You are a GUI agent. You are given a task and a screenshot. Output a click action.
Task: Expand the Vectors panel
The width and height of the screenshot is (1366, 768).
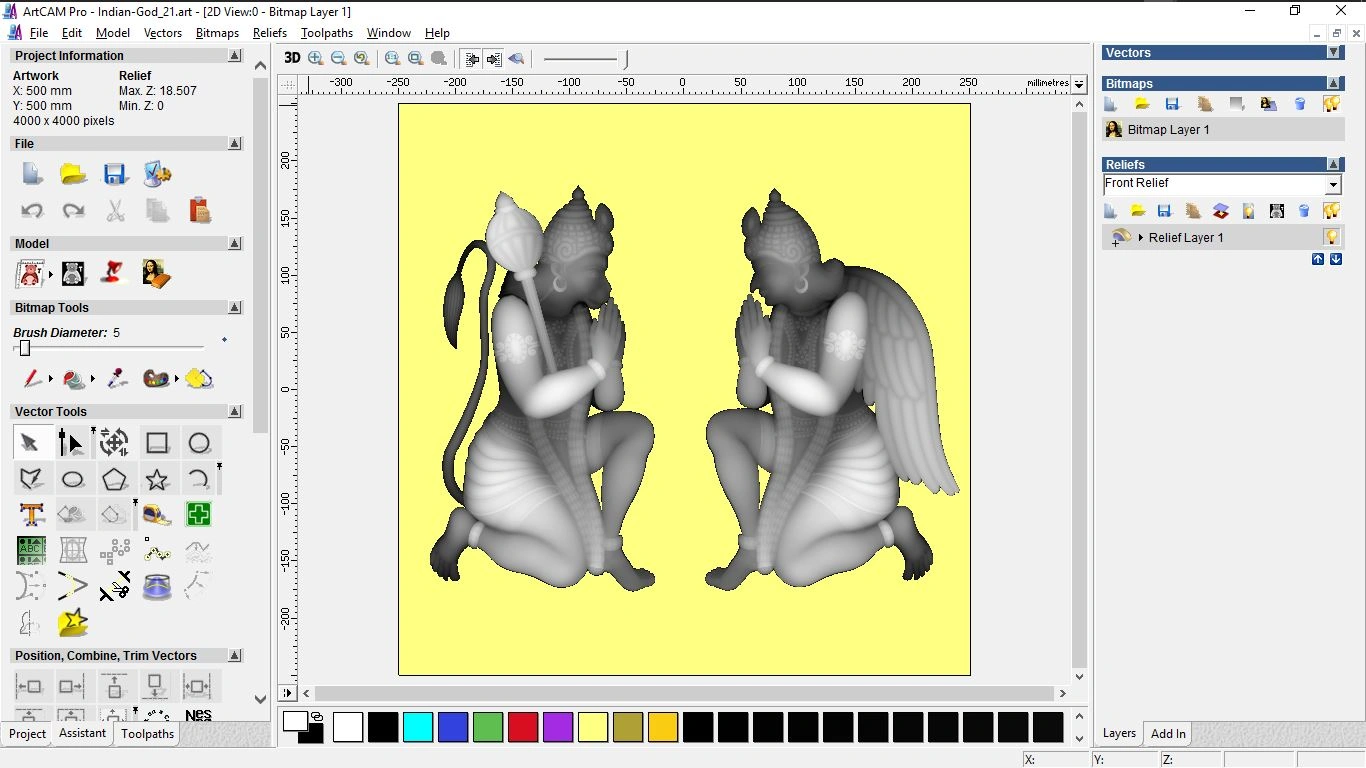pyautogui.click(x=1333, y=53)
